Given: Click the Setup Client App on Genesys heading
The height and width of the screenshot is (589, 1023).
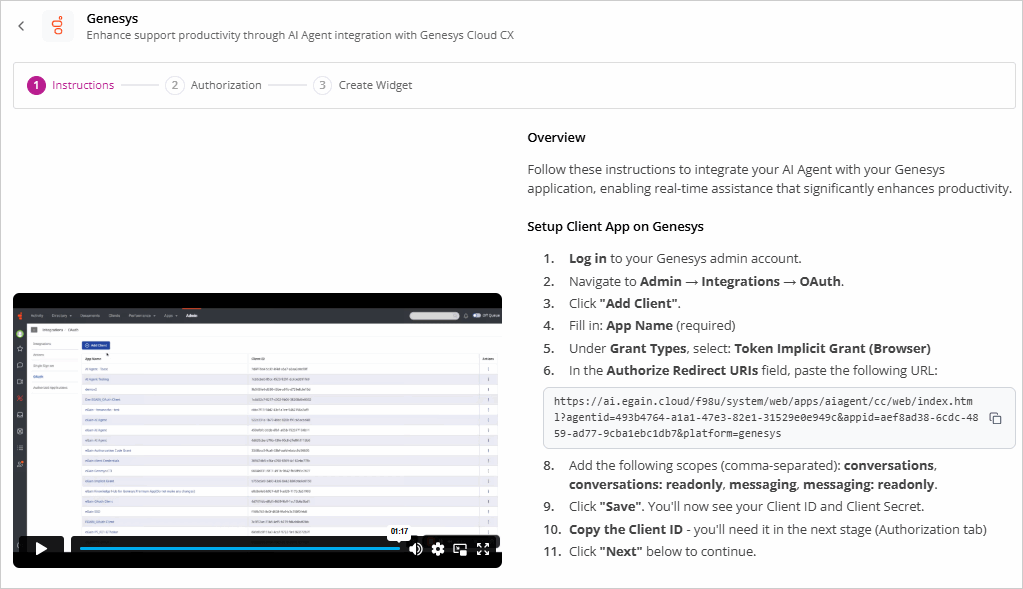Looking at the screenshot, I should (x=615, y=226).
